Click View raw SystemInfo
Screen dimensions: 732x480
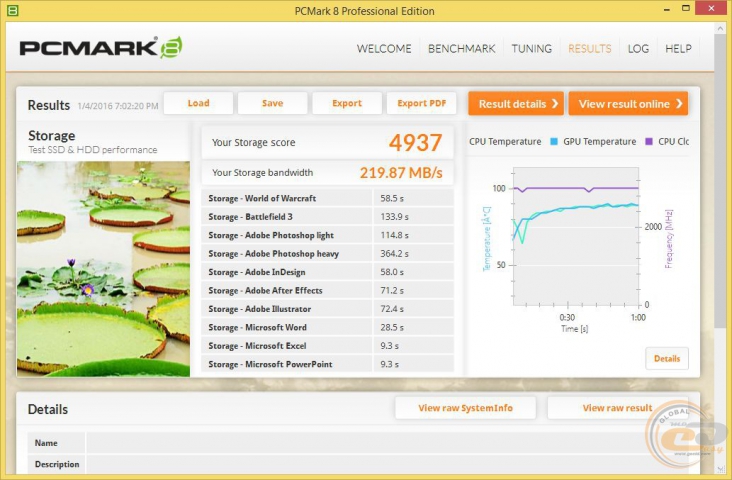(465, 408)
